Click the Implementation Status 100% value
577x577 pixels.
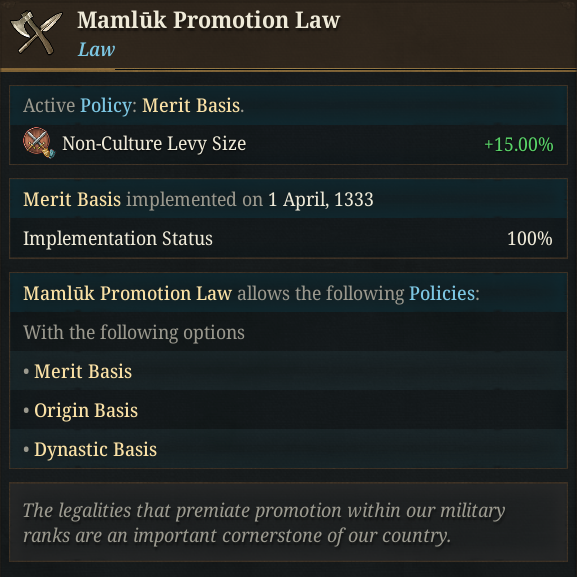(x=530, y=238)
